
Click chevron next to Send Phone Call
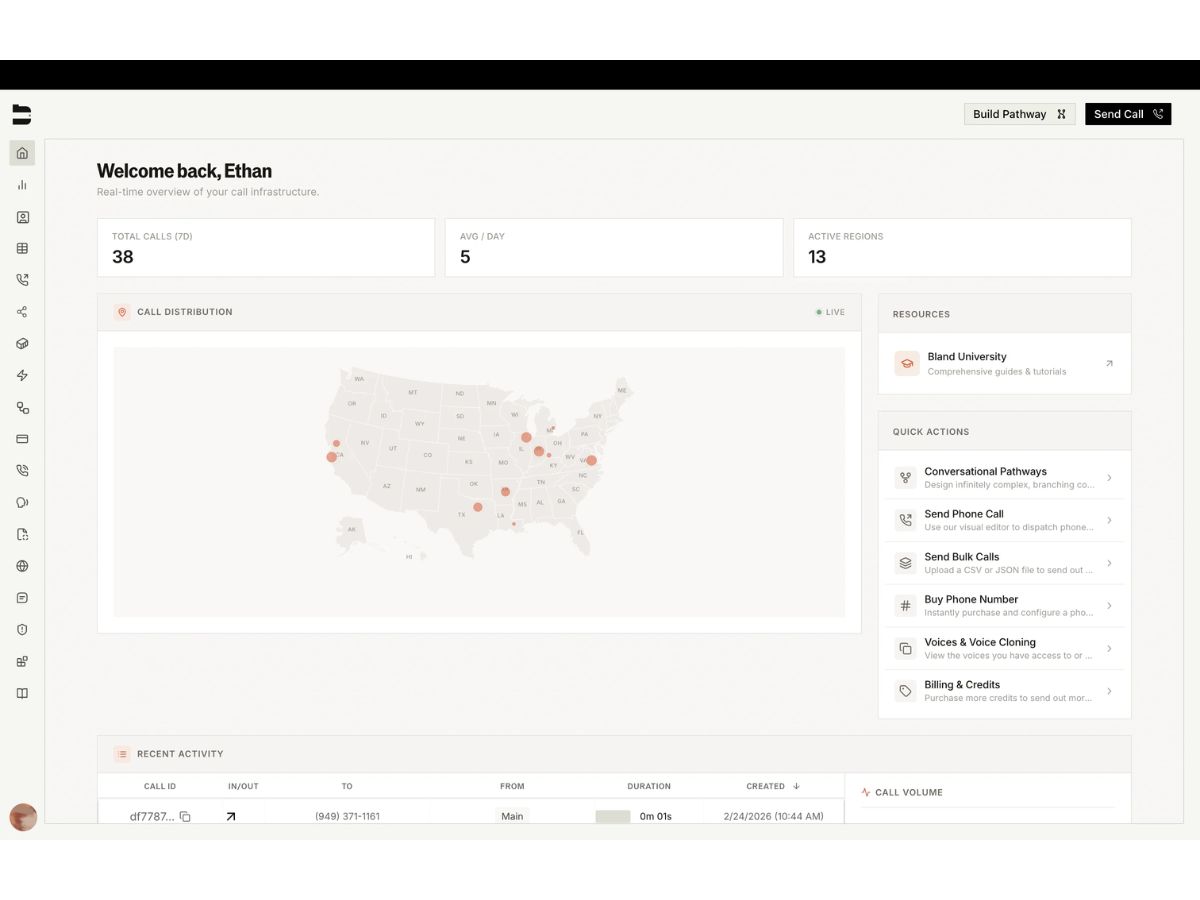1109,520
